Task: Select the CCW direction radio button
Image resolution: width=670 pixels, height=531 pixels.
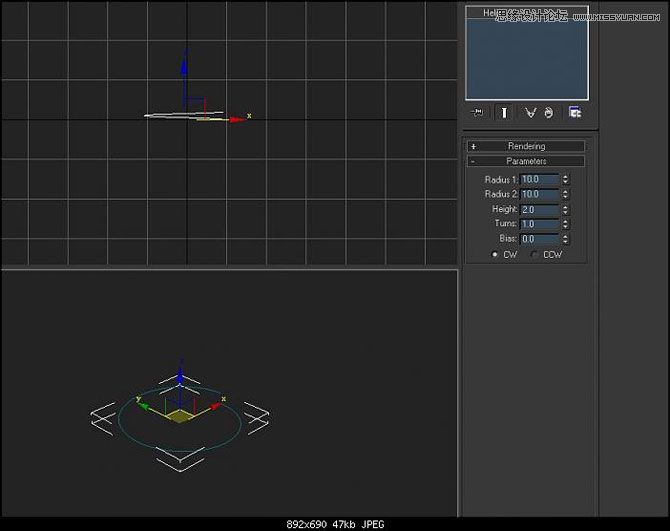Action: coord(535,255)
